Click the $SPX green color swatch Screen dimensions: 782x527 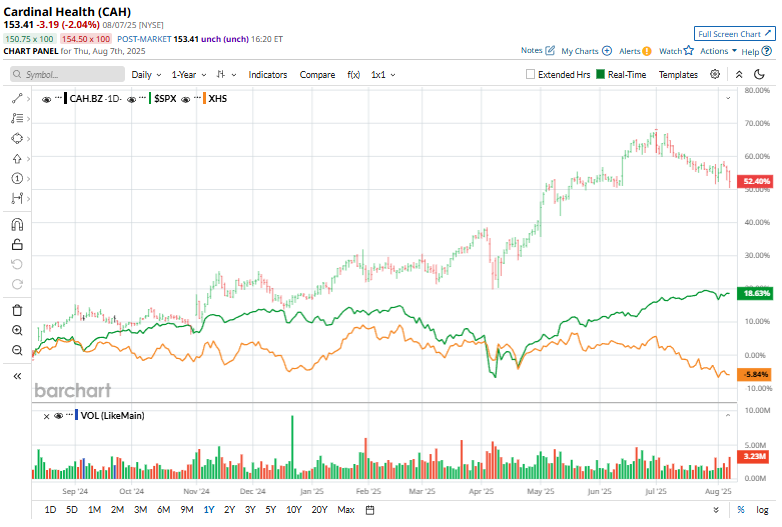click(x=150, y=98)
